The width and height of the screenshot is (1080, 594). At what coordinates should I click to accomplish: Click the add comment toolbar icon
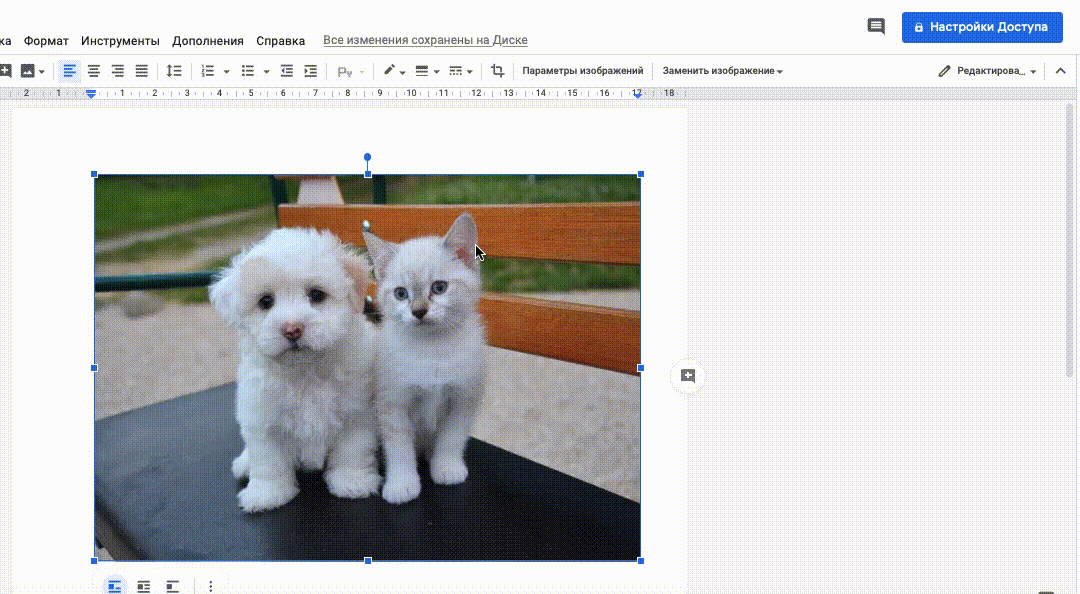click(x=5, y=71)
